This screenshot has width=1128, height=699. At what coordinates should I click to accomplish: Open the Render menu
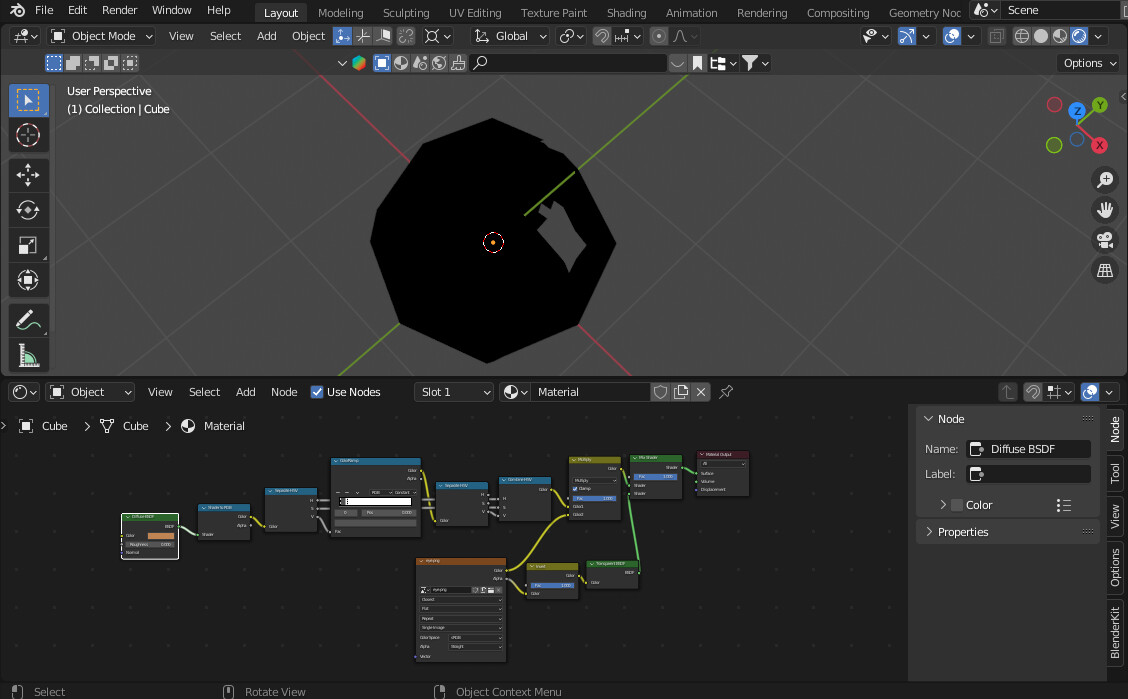[119, 10]
